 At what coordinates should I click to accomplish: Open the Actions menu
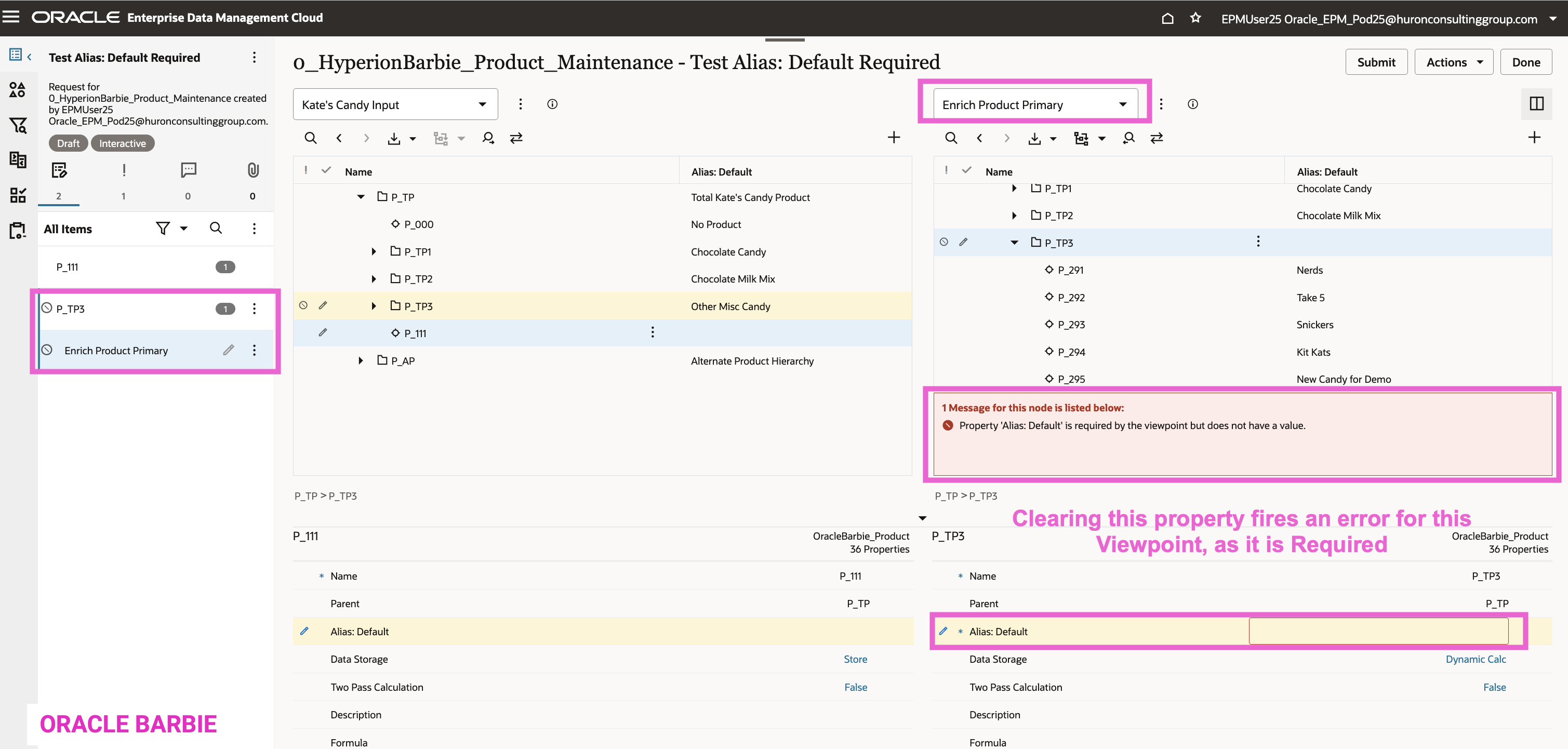1453,62
